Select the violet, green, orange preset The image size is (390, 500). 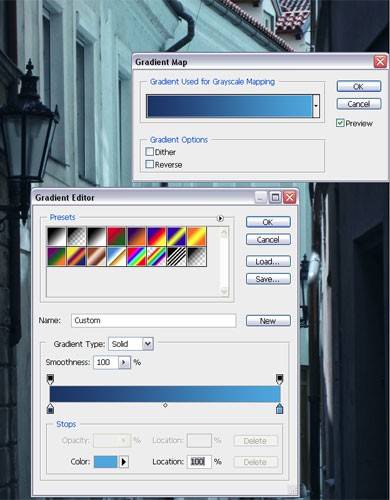[57, 256]
